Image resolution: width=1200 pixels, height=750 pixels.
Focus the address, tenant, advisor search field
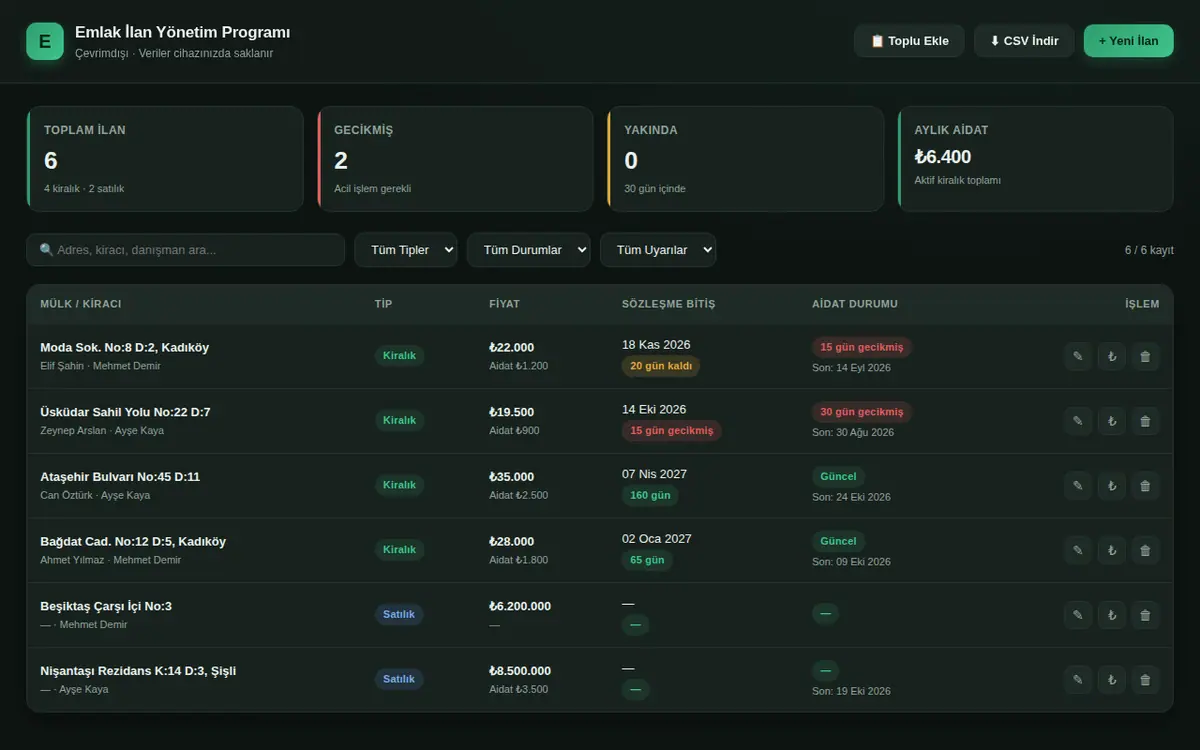[x=186, y=250]
